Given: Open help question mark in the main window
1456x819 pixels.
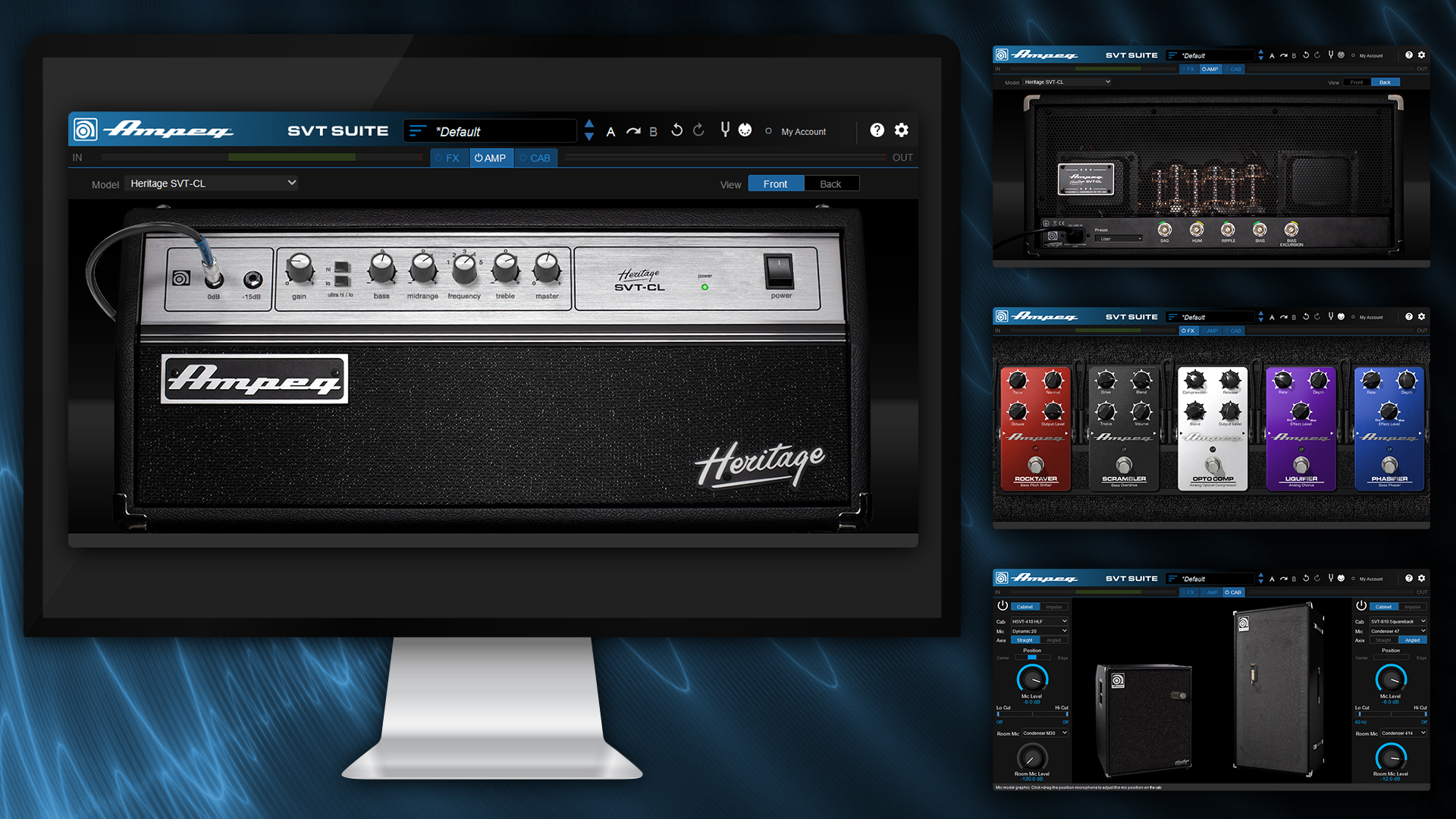Looking at the screenshot, I should 877,130.
